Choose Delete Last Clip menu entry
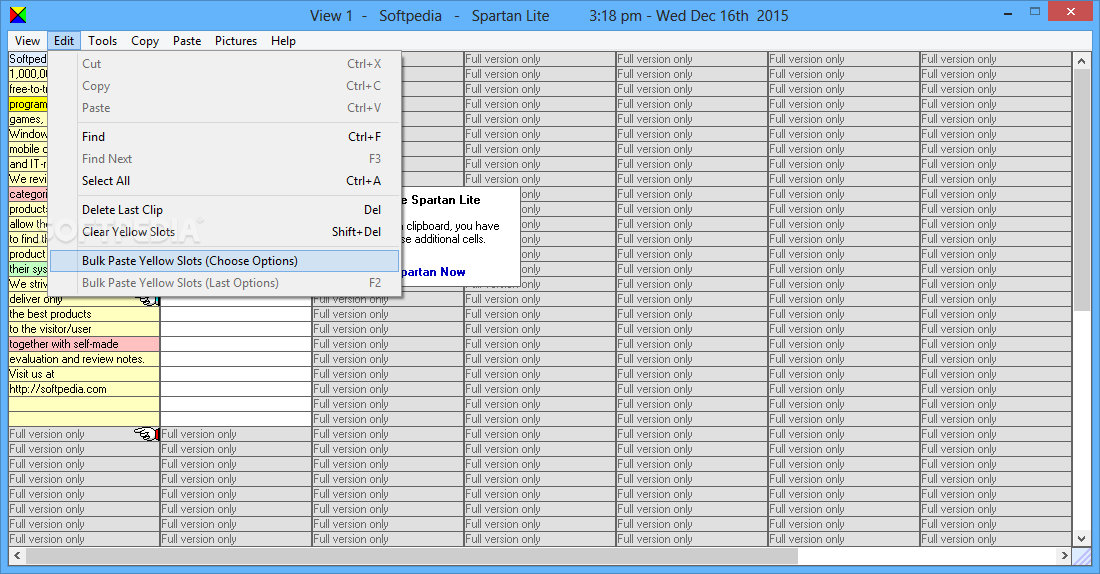Viewport: 1100px width, 574px height. pyautogui.click(x=224, y=210)
